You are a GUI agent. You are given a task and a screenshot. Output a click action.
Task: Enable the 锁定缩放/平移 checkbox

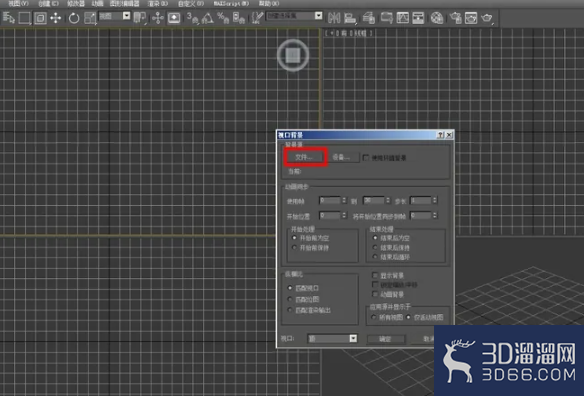tap(375, 285)
